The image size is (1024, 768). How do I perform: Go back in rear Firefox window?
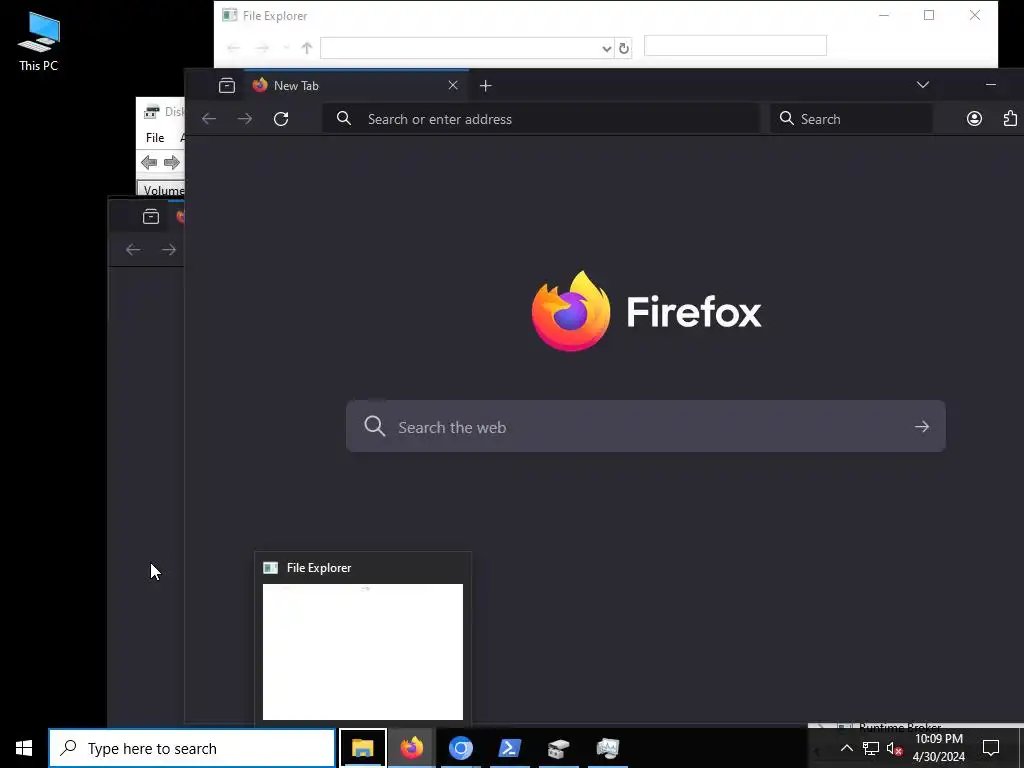[133, 249]
